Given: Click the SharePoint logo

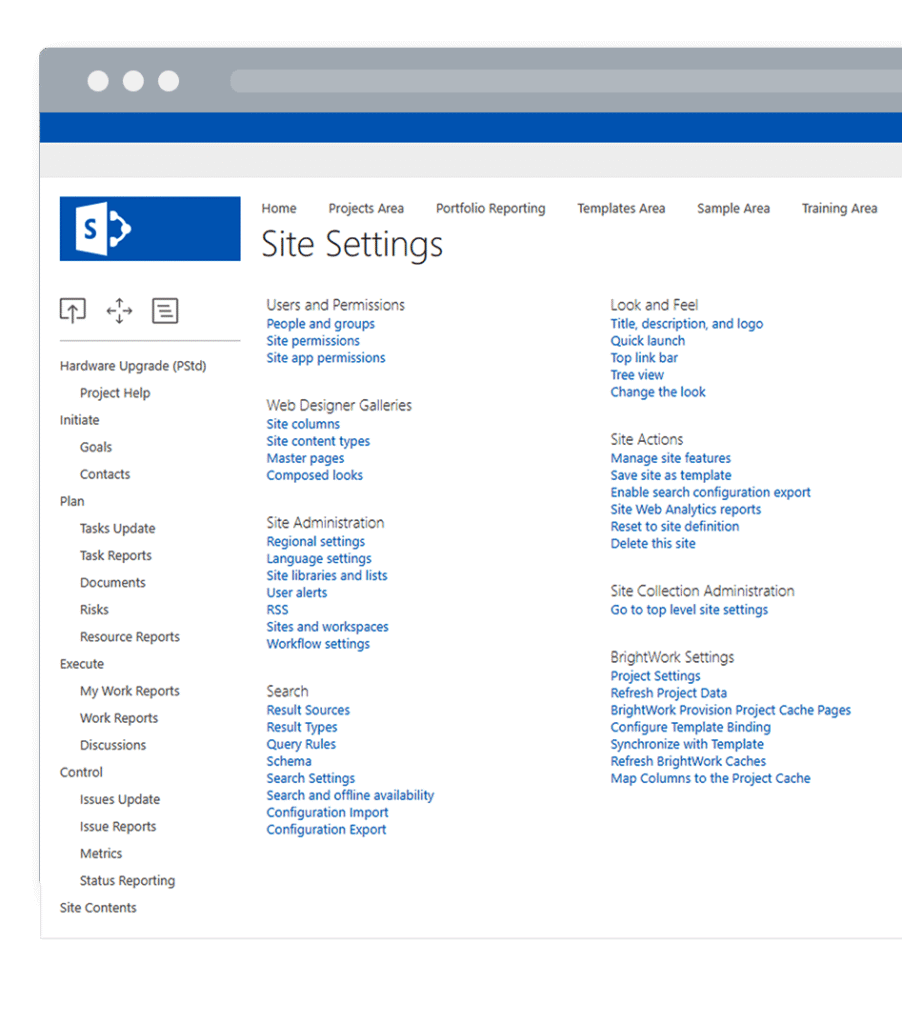Looking at the screenshot, I should (150, 229).
